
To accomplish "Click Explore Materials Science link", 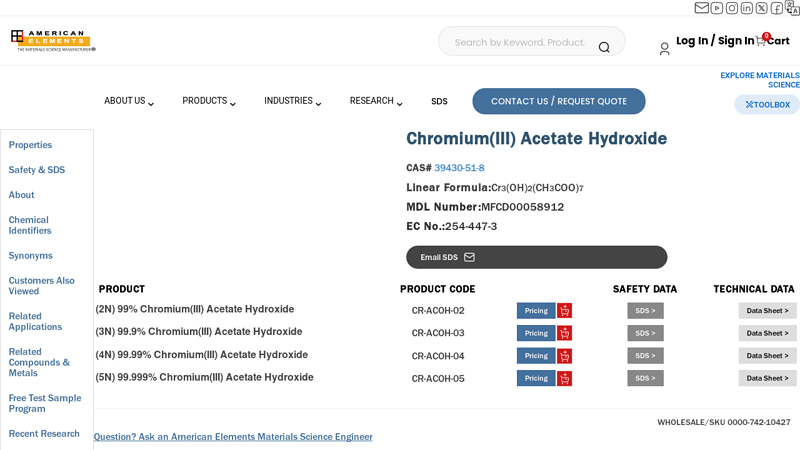I will point(760,80).
